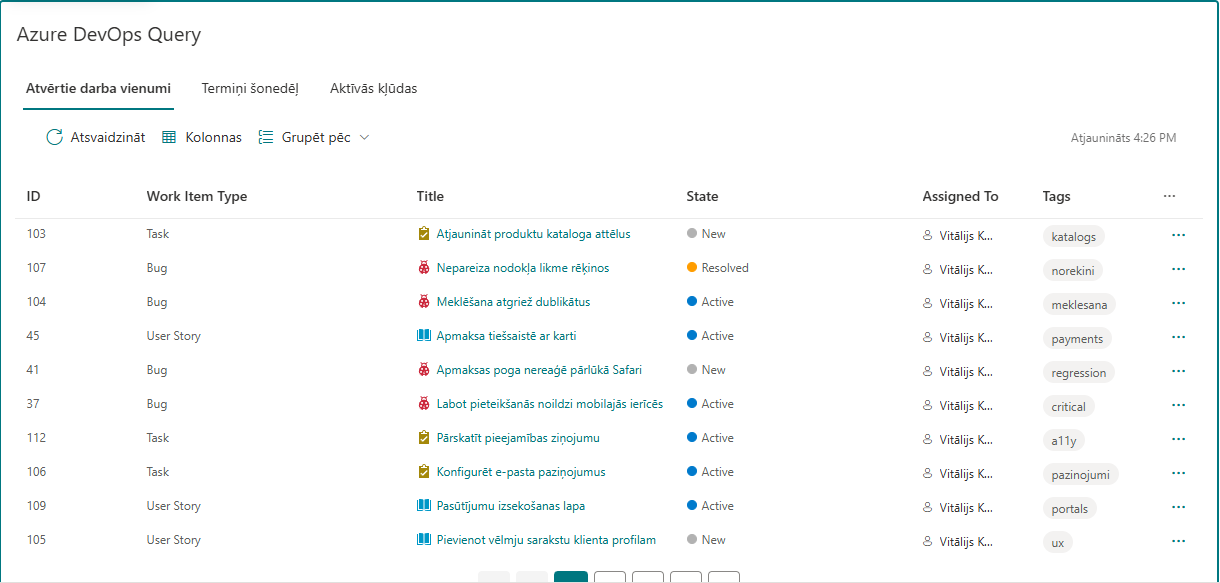The image size is (1220, 583).
Task: Click the ID 45 link
Action: coord(33,336)
